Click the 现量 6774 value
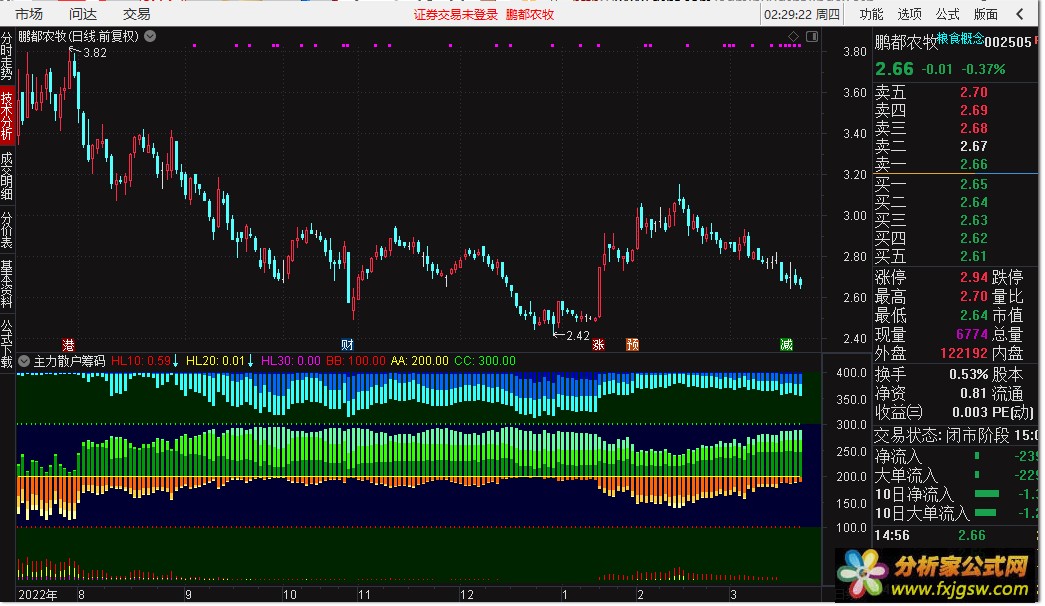 (x=972, y=334)
